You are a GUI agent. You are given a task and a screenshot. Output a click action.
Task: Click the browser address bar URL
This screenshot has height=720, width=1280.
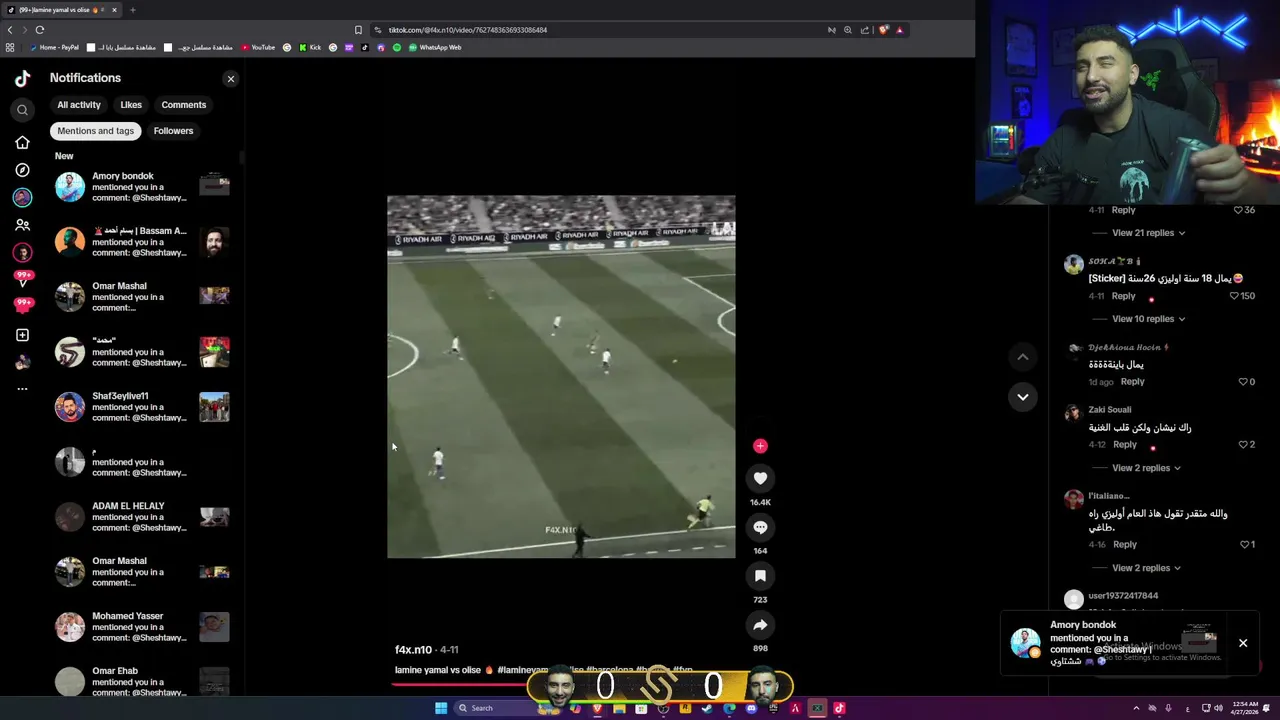pos(468,30)
